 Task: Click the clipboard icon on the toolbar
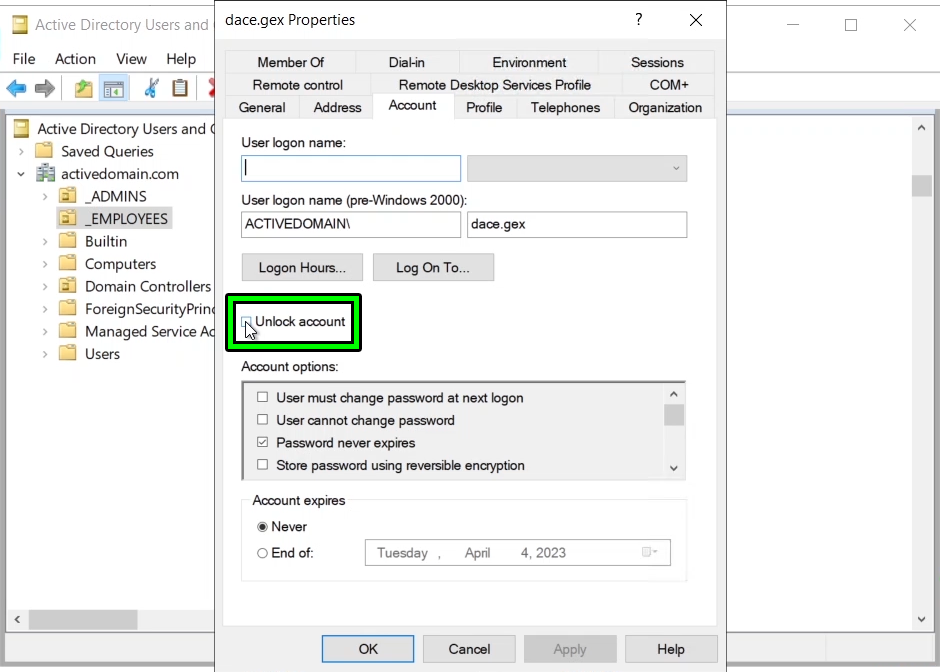(x=180, y=88)
